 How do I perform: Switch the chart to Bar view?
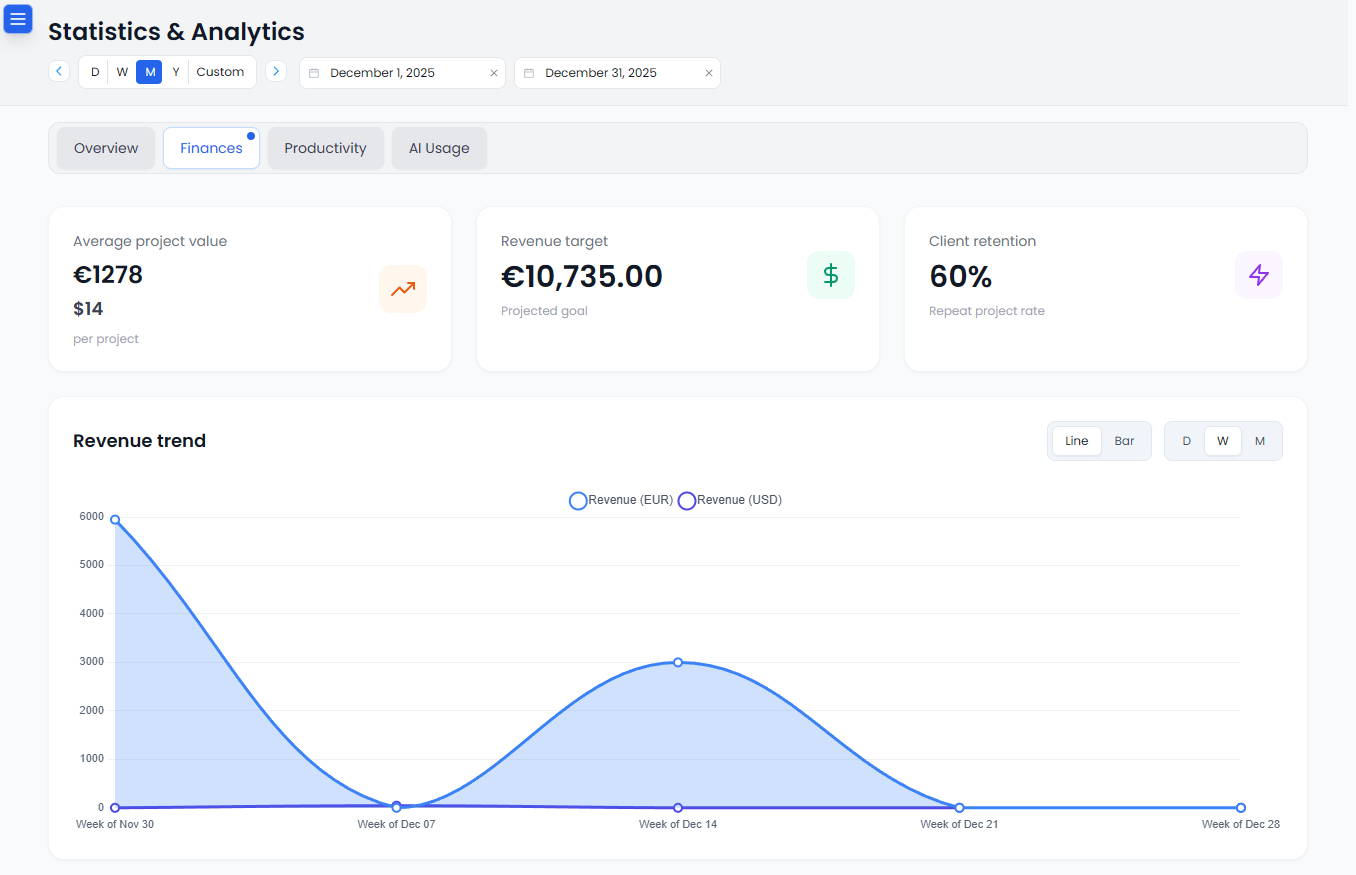pyautogui.click(x=1124, y=441)
